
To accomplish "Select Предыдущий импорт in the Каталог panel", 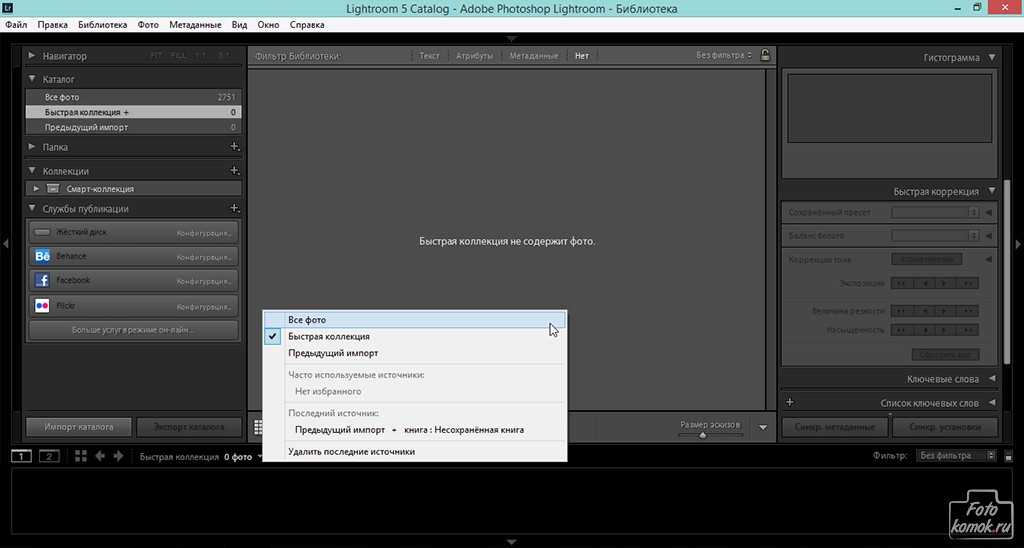I will tap(86, 128).
